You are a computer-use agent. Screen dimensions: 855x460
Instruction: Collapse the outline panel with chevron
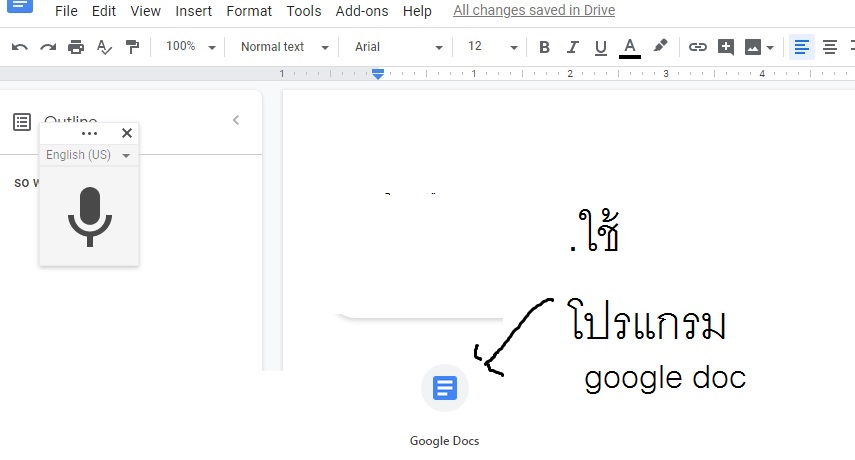tap(236, 120)
